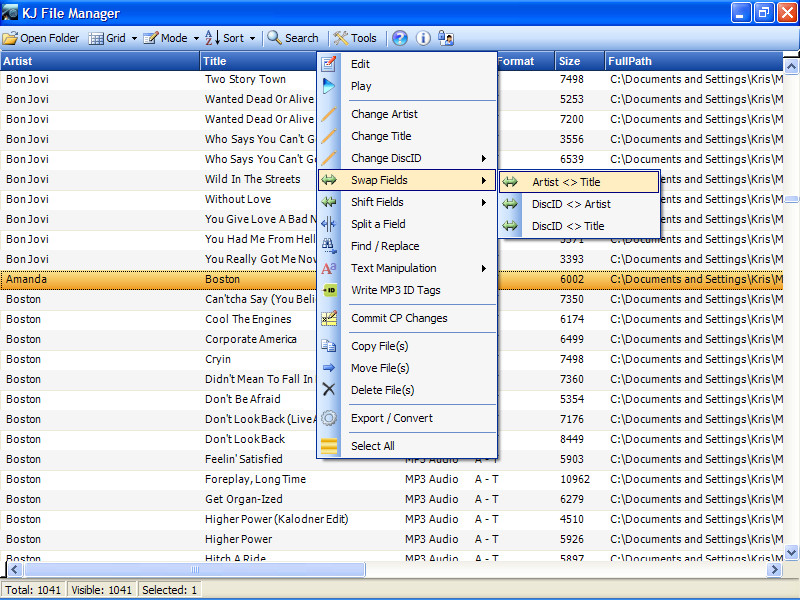
Task: Click the 'Amanda' artist cell
Action: (26, 279)
